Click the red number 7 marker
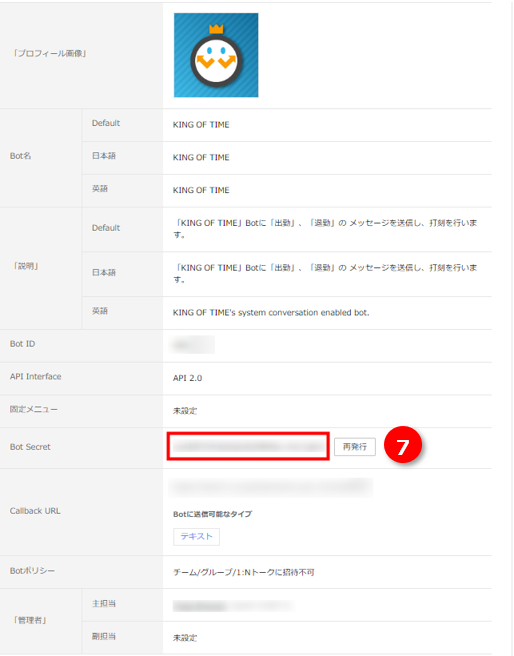 click(403, 446)
